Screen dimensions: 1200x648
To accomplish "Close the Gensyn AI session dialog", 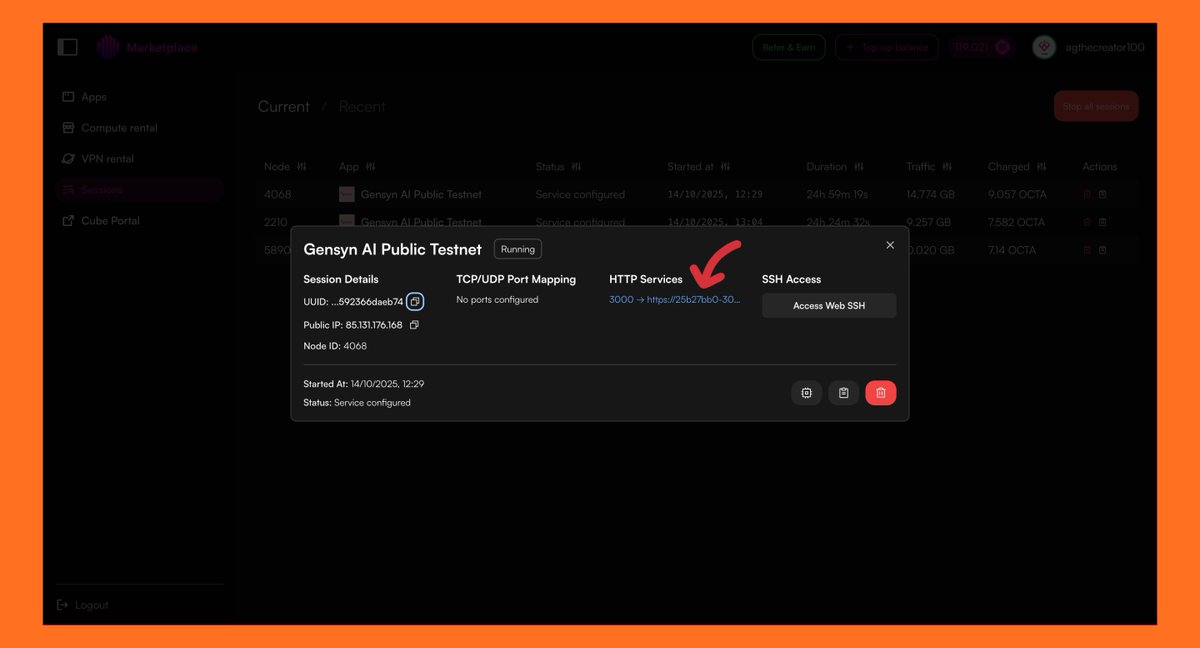I will coord(890,245).
